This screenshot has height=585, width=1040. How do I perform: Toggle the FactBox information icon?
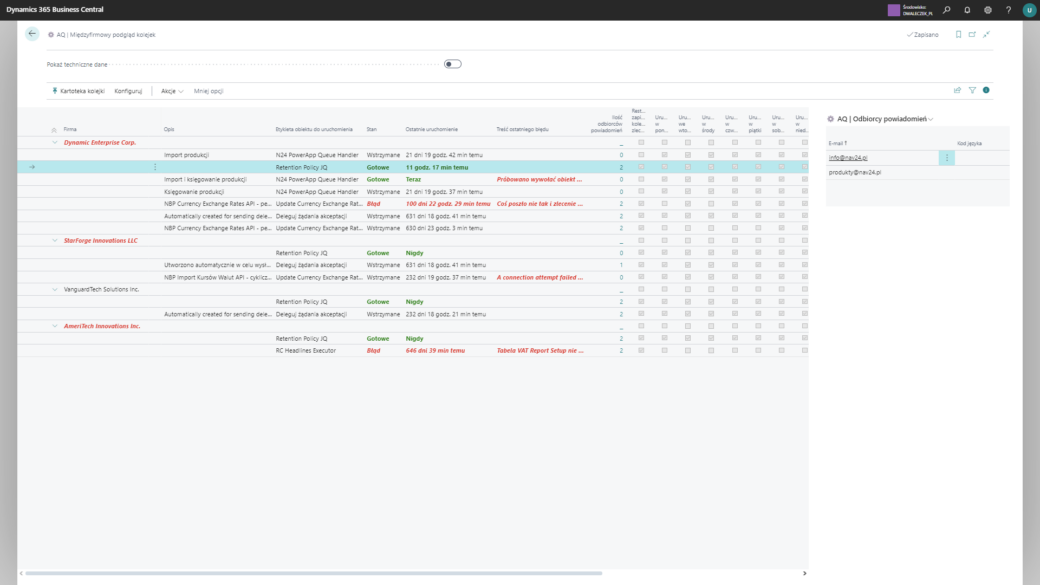click(986, 90)
